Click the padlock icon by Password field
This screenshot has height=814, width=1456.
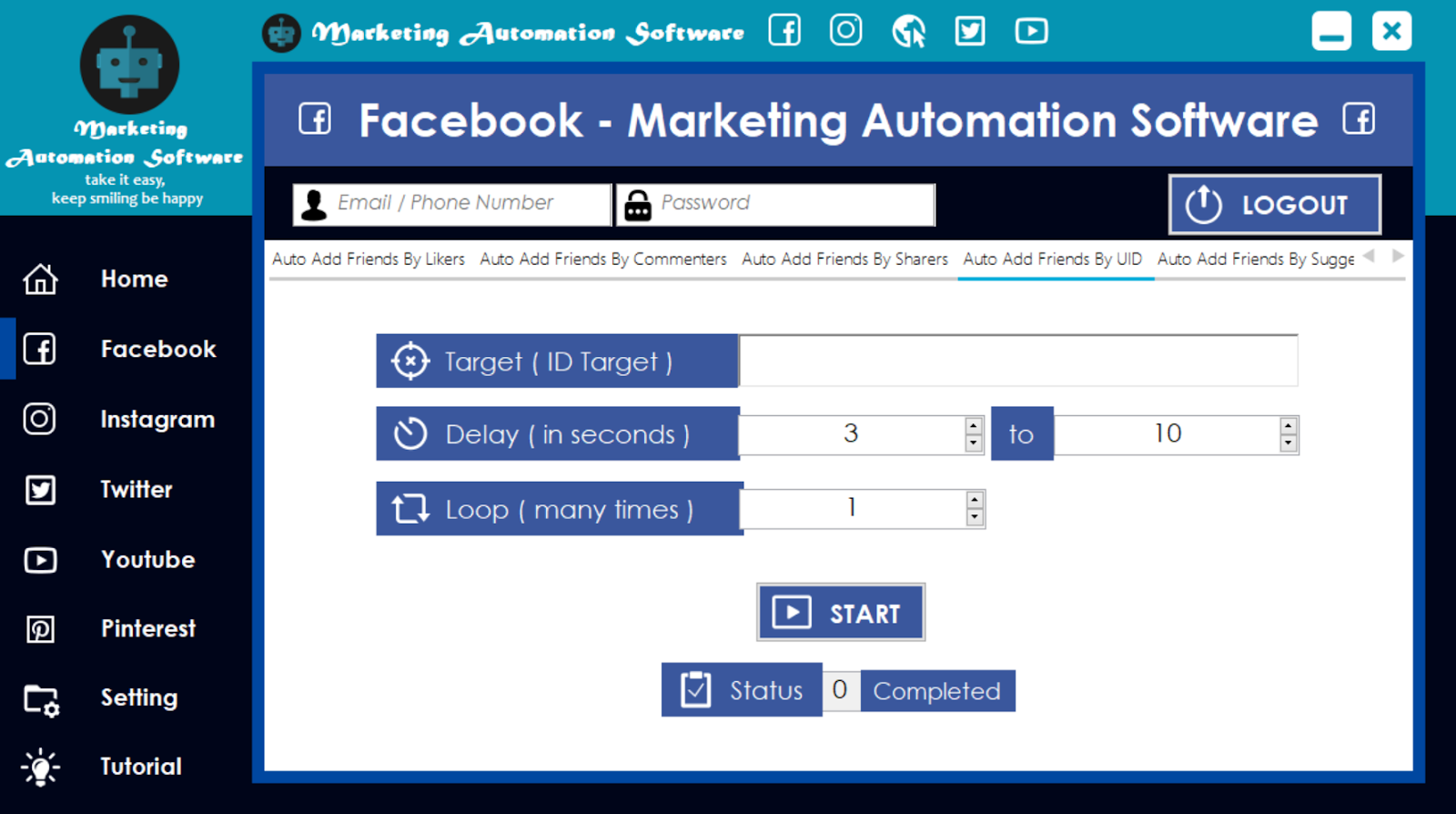tap(637, 206)
